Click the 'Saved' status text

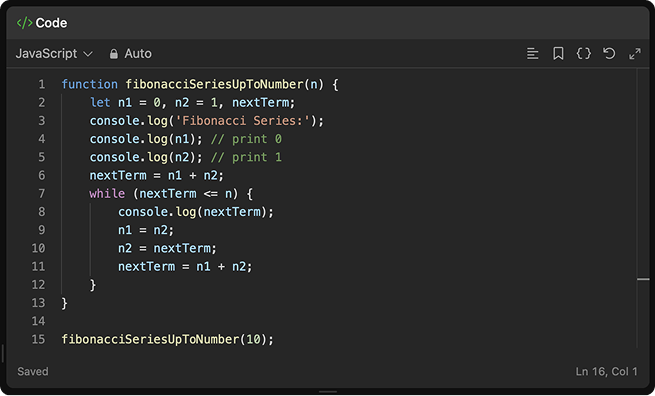coord(33,371)
